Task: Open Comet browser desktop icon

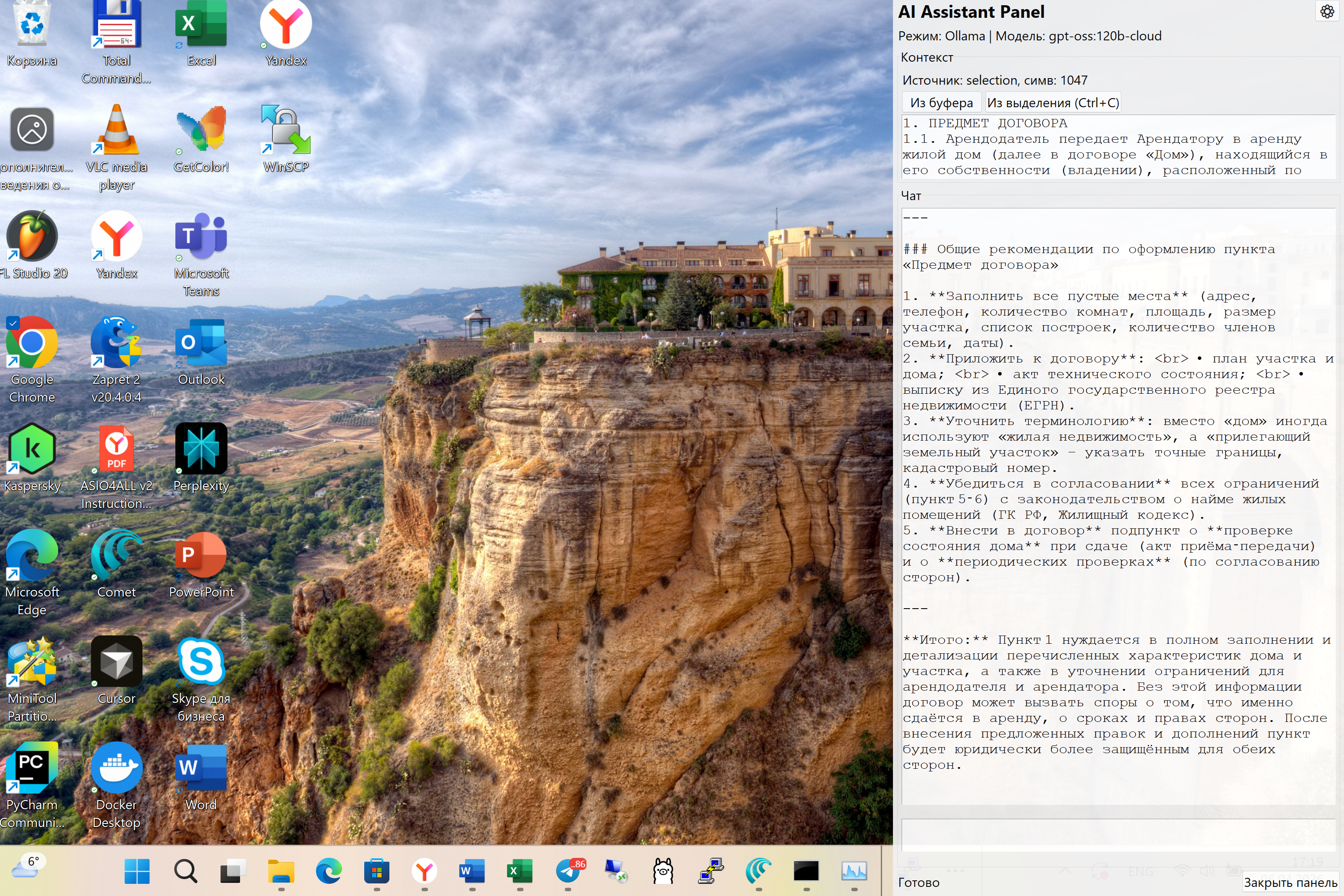Action: pyautogui.click(x=117, y=555)
